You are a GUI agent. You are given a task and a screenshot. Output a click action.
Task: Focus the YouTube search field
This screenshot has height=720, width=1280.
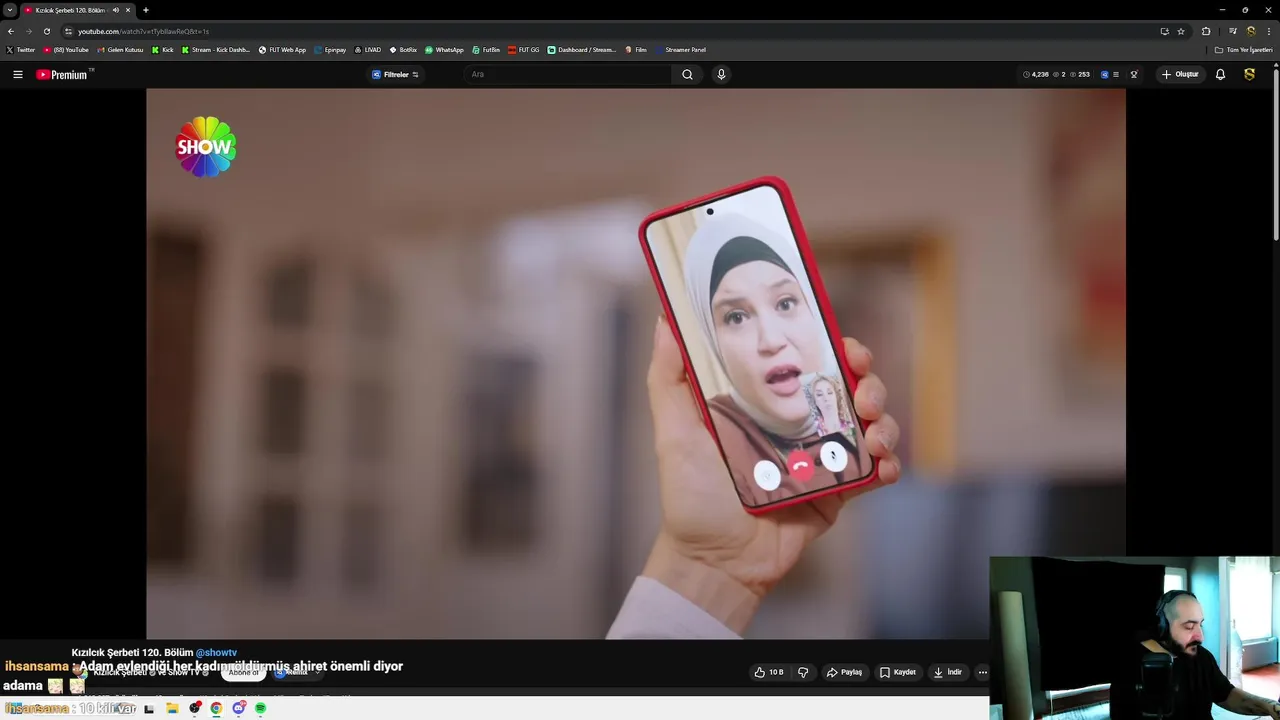pyautogui.click(x=570, y=74)
